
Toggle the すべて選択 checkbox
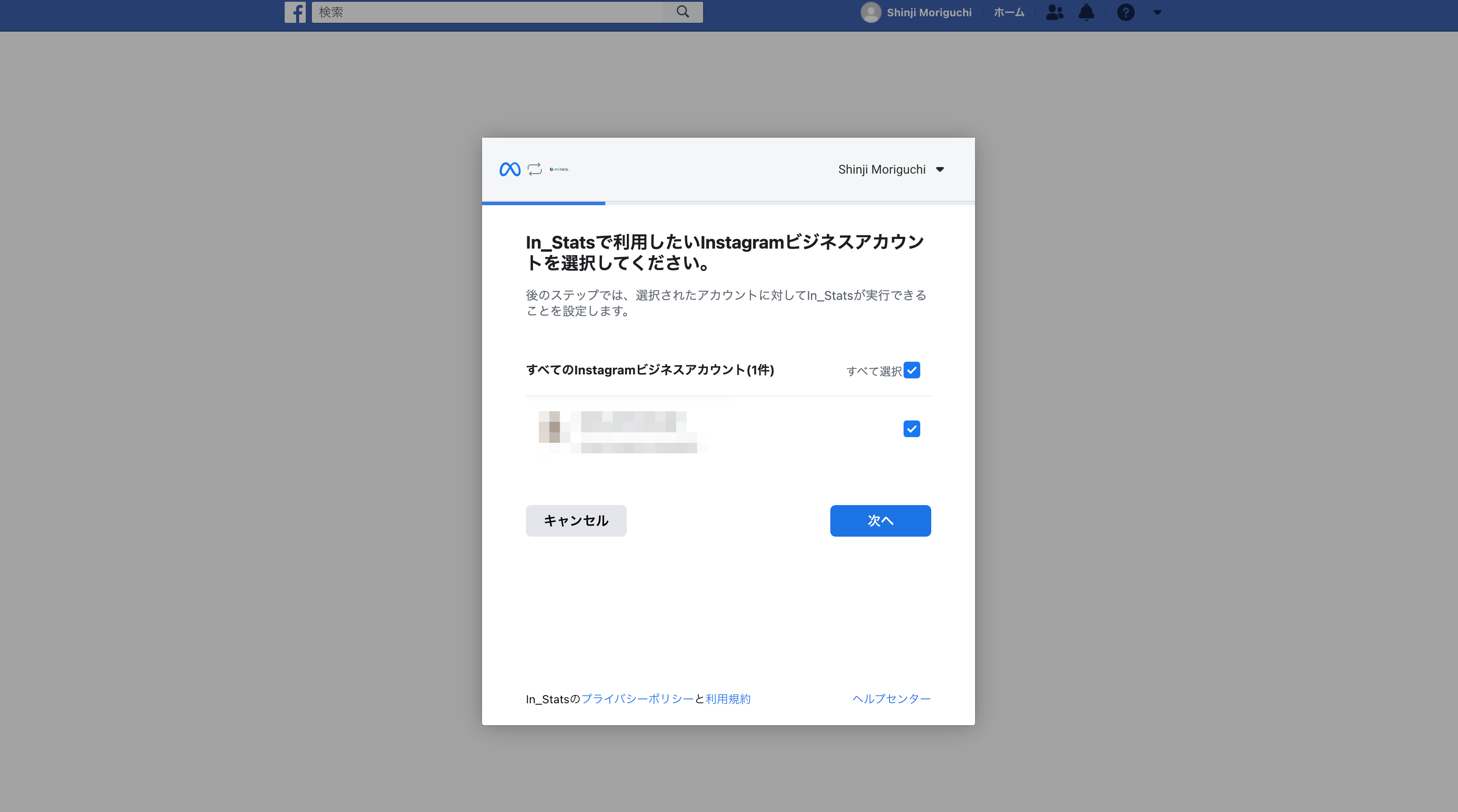coord(911,370)
